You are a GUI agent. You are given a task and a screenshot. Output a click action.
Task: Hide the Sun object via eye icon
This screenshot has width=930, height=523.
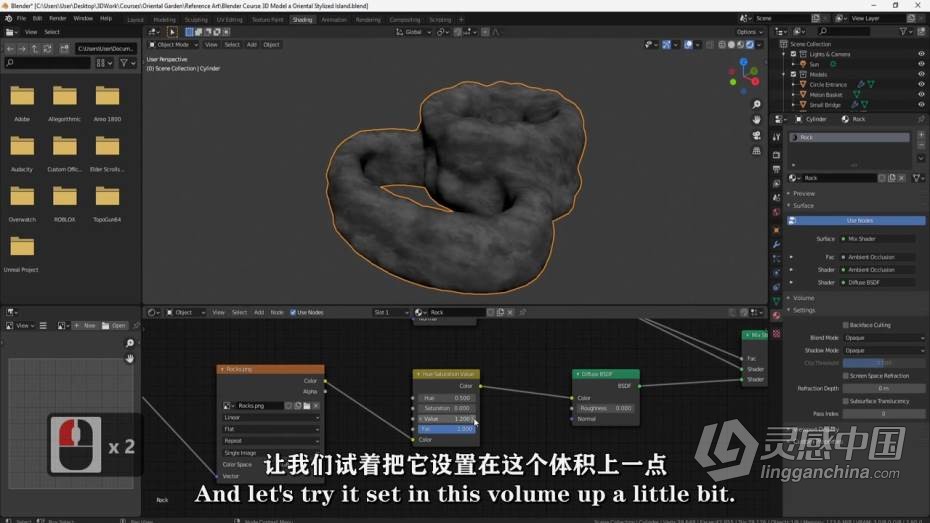click(x=921, y=64)
